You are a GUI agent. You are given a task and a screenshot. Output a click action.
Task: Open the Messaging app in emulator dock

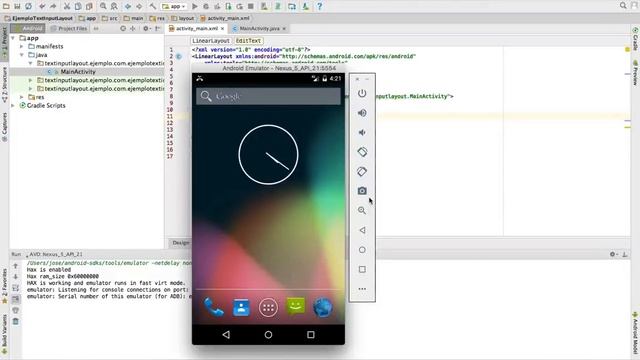point(296,306)
